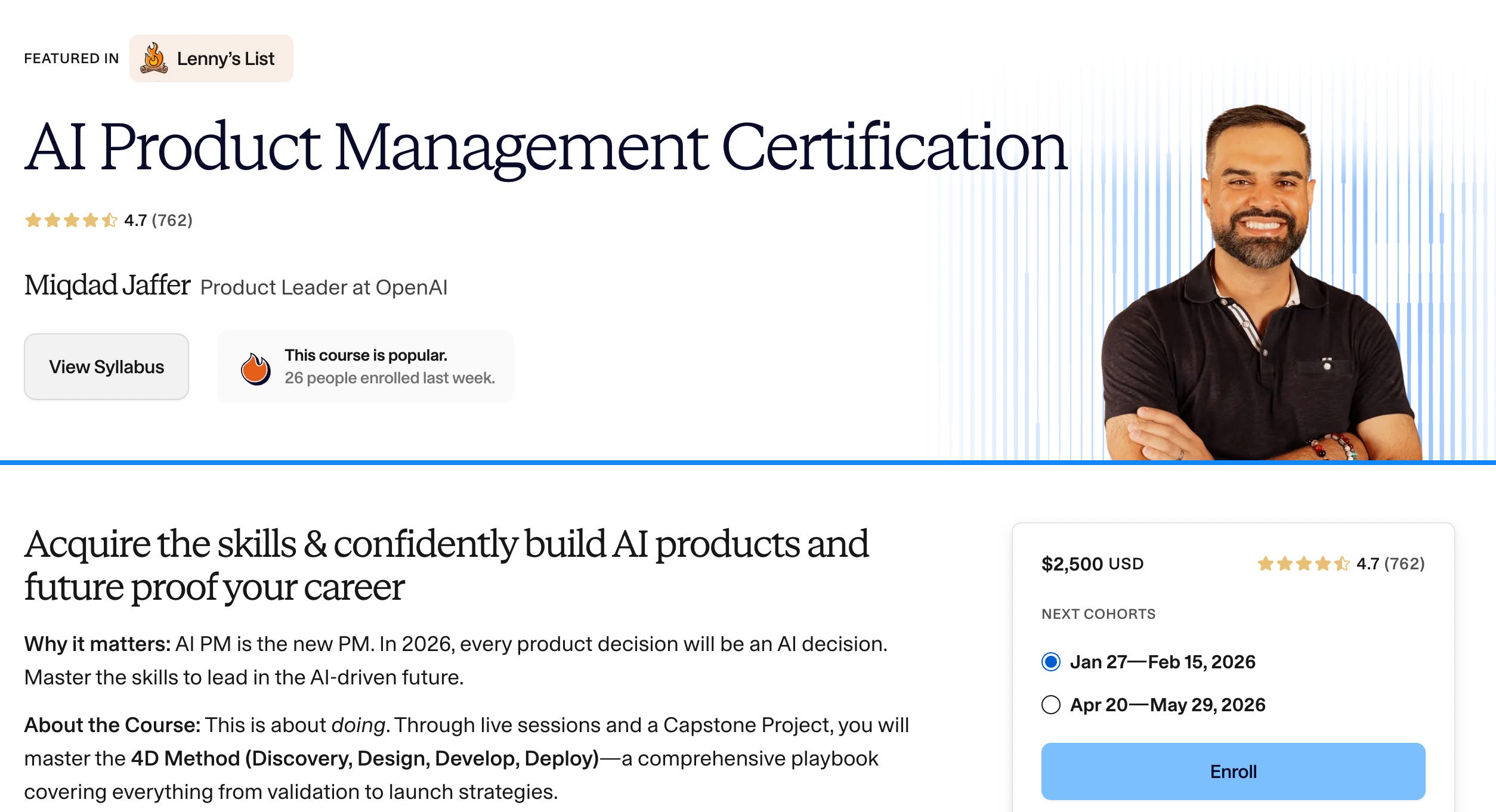Click the flame icon in the popular course badge
This screenshot has width=1496, height=812.
tap(255, 368)
